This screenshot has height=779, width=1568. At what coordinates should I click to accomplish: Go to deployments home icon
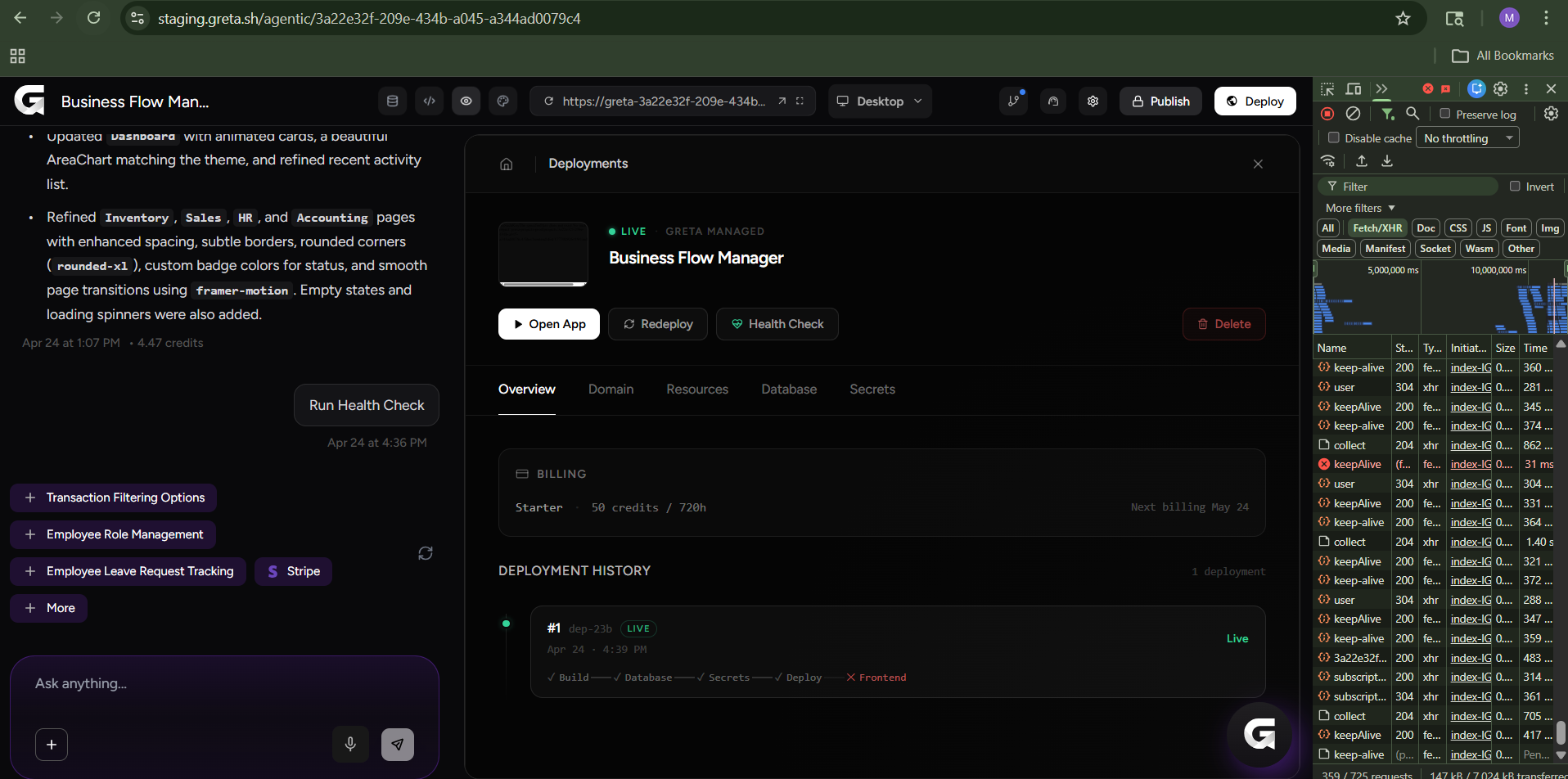tap(507, 164)
